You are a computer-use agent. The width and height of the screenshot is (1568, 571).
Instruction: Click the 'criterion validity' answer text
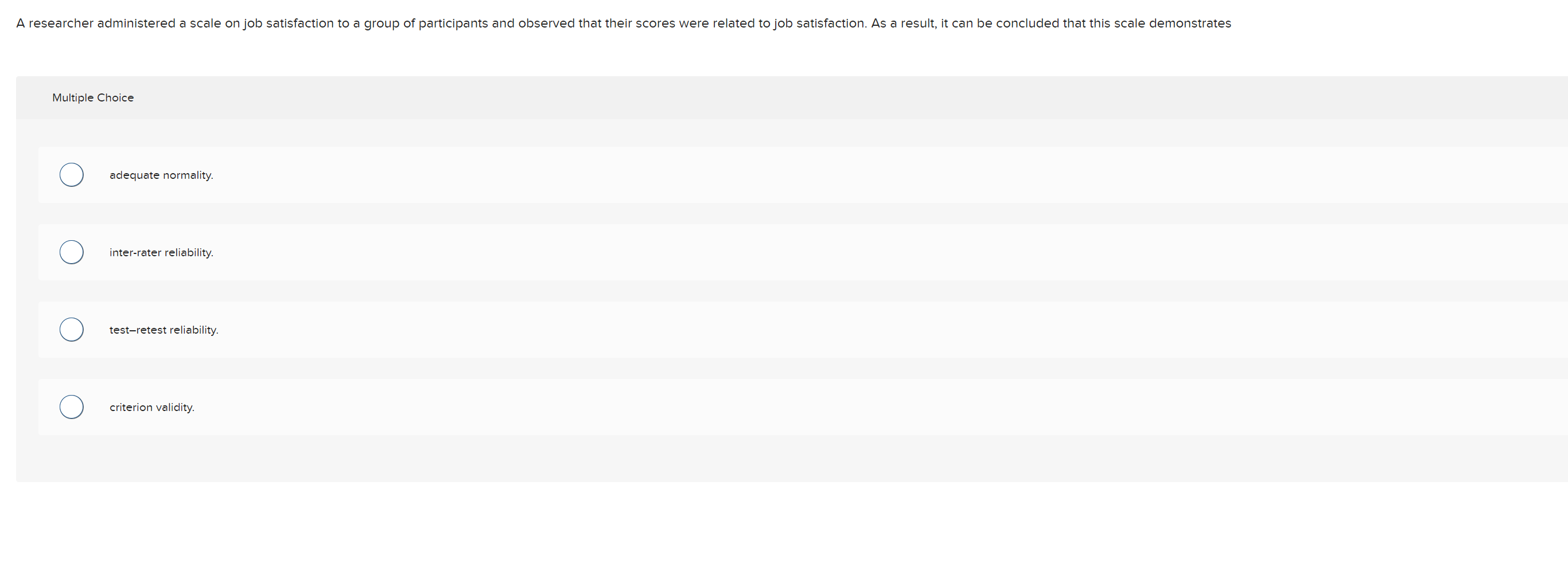(151, 407)
